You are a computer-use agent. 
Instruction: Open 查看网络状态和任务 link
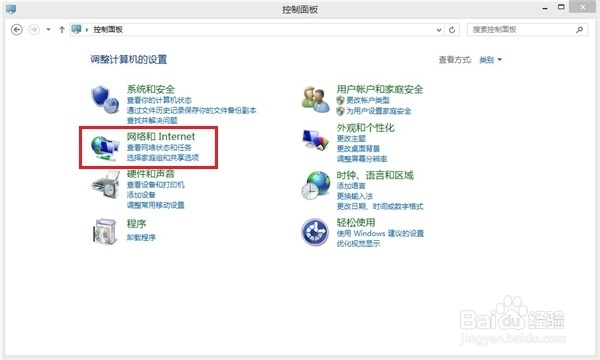[159, 147]
